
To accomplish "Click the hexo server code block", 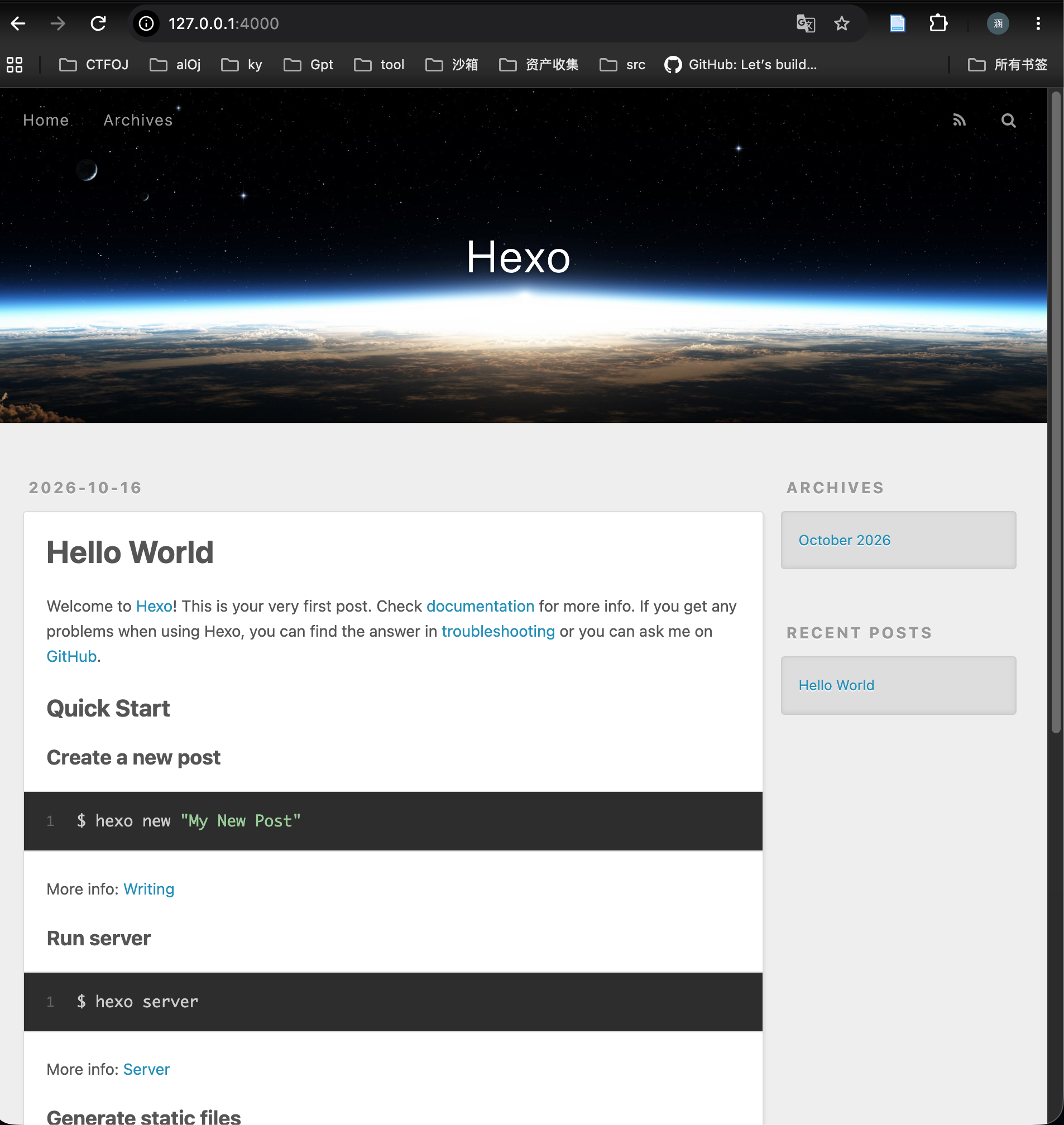I will pos(393,1002).
